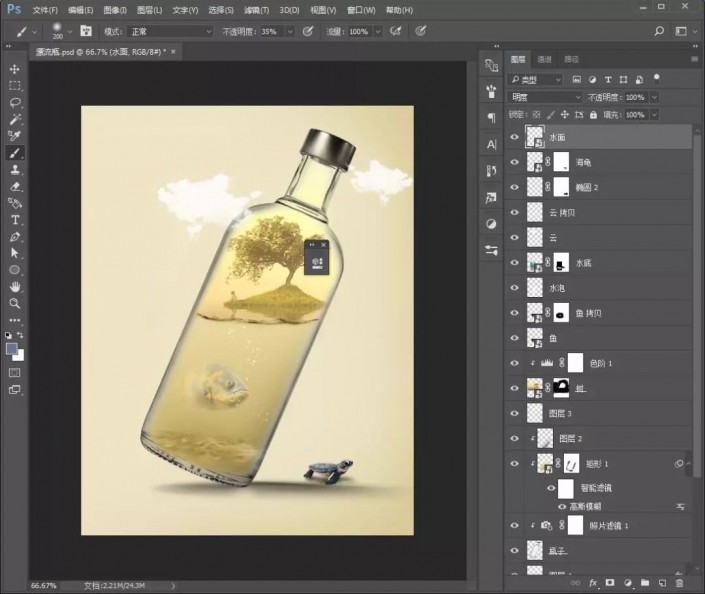Open the search magnifier in options bar
The height and width of the screenshot is (594, 705).
[x=659, y=31]
